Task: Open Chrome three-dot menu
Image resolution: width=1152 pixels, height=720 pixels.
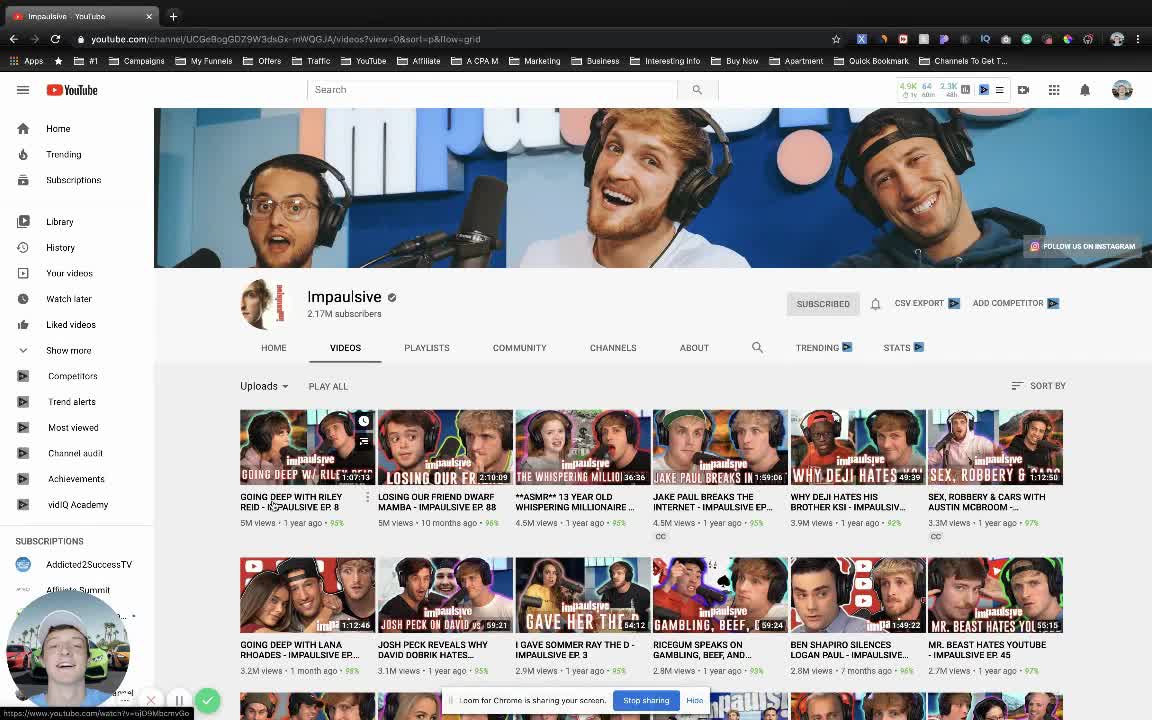Action: click(x=1138, y=39)
